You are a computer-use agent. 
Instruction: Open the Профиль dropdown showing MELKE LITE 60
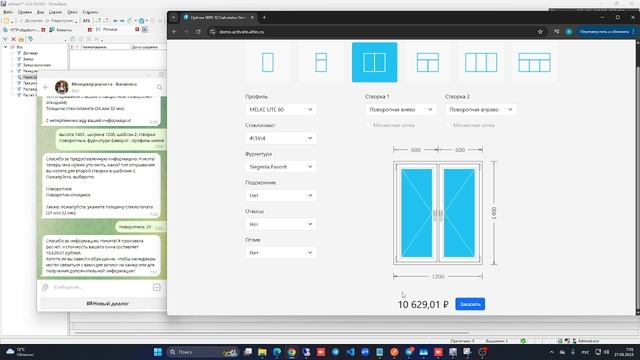(x=281, y=109)
